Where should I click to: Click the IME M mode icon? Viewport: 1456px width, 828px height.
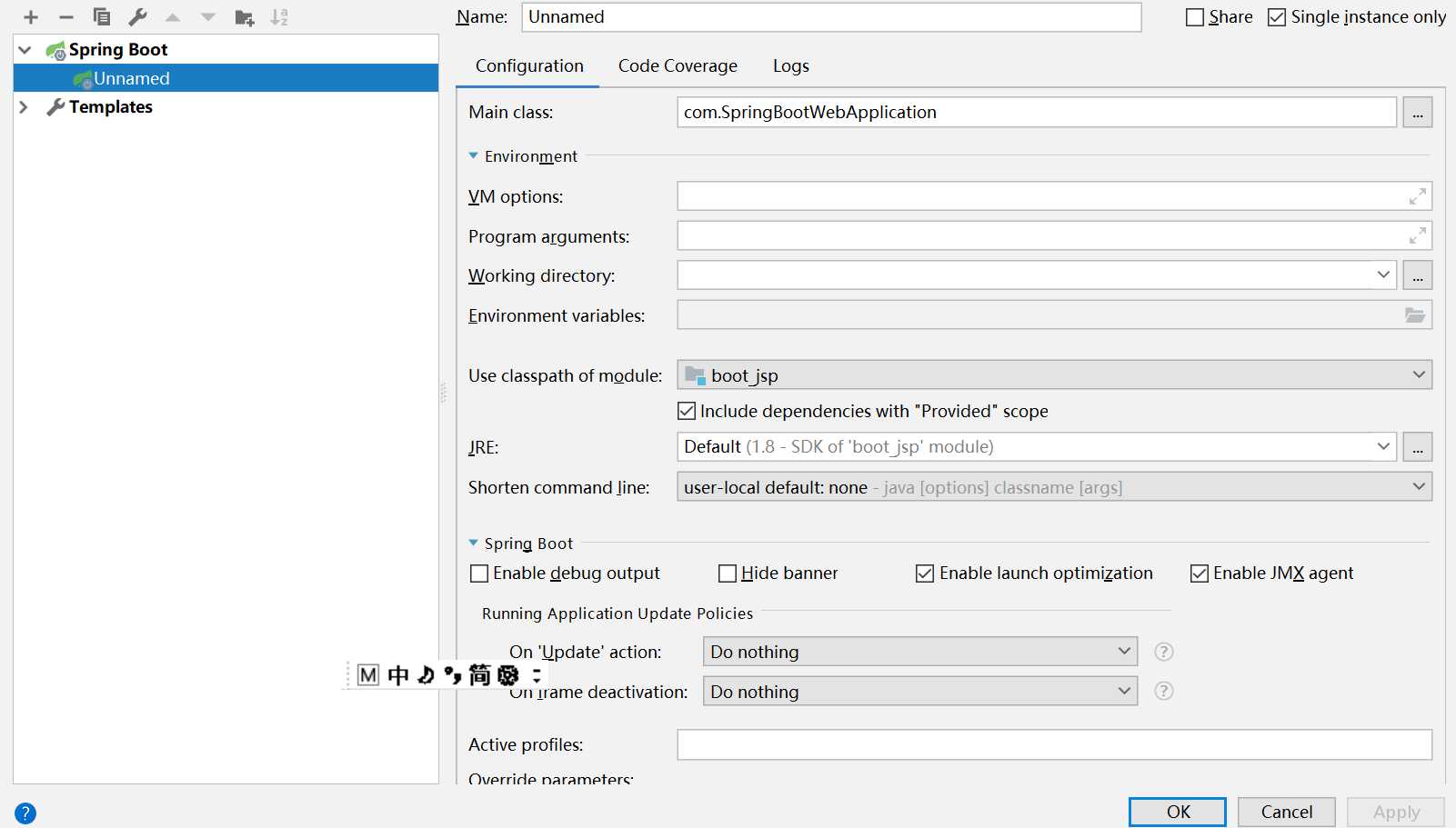click(368, 675)
